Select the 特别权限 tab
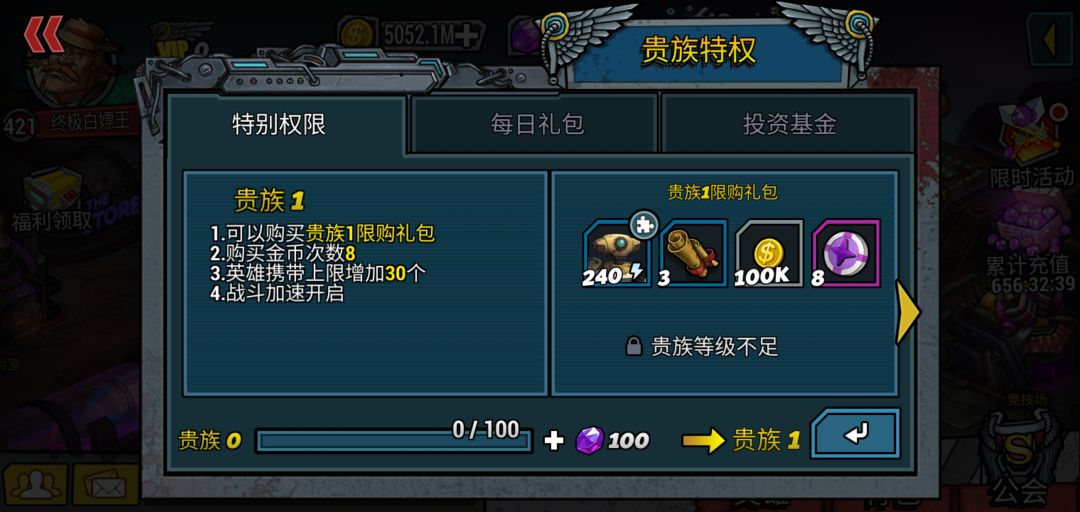 point(279,125)
